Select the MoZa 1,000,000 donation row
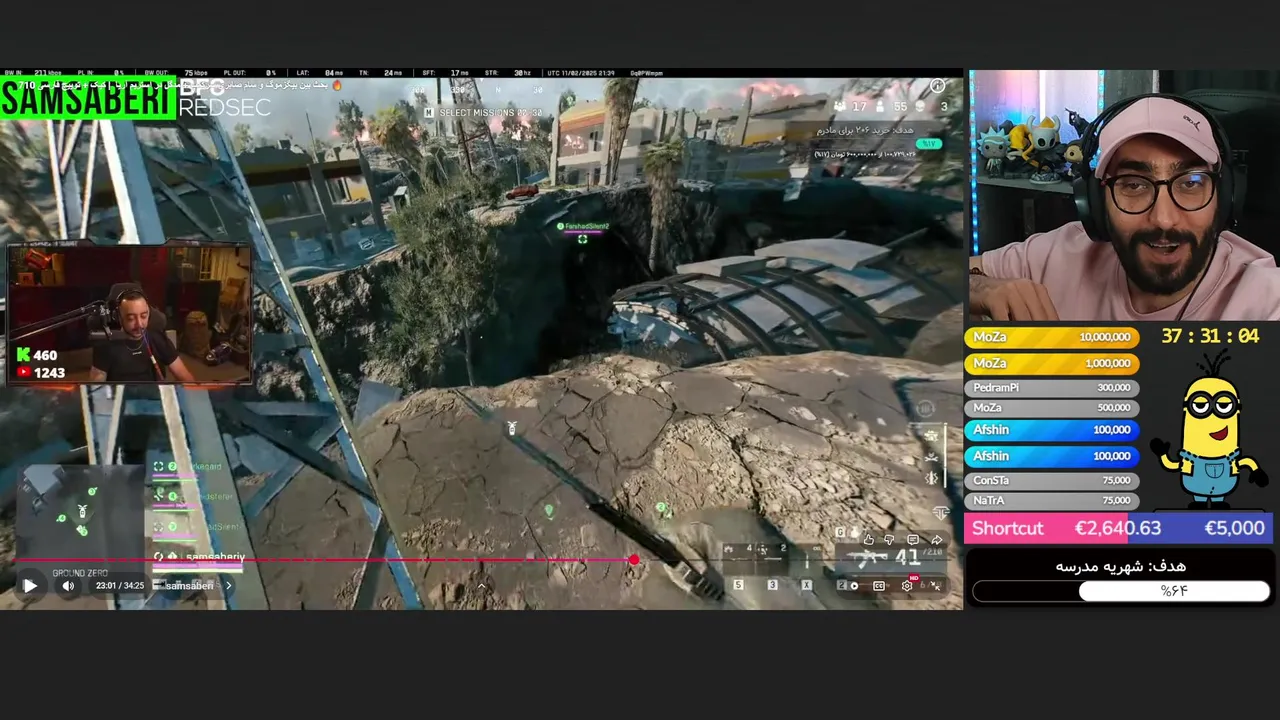 pos(1051,364)
